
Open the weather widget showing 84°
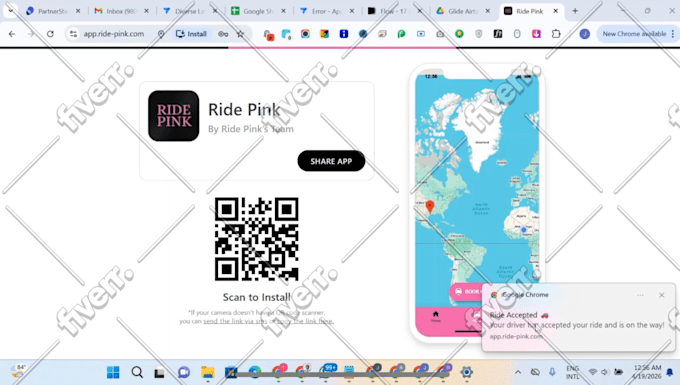point(18,372)
